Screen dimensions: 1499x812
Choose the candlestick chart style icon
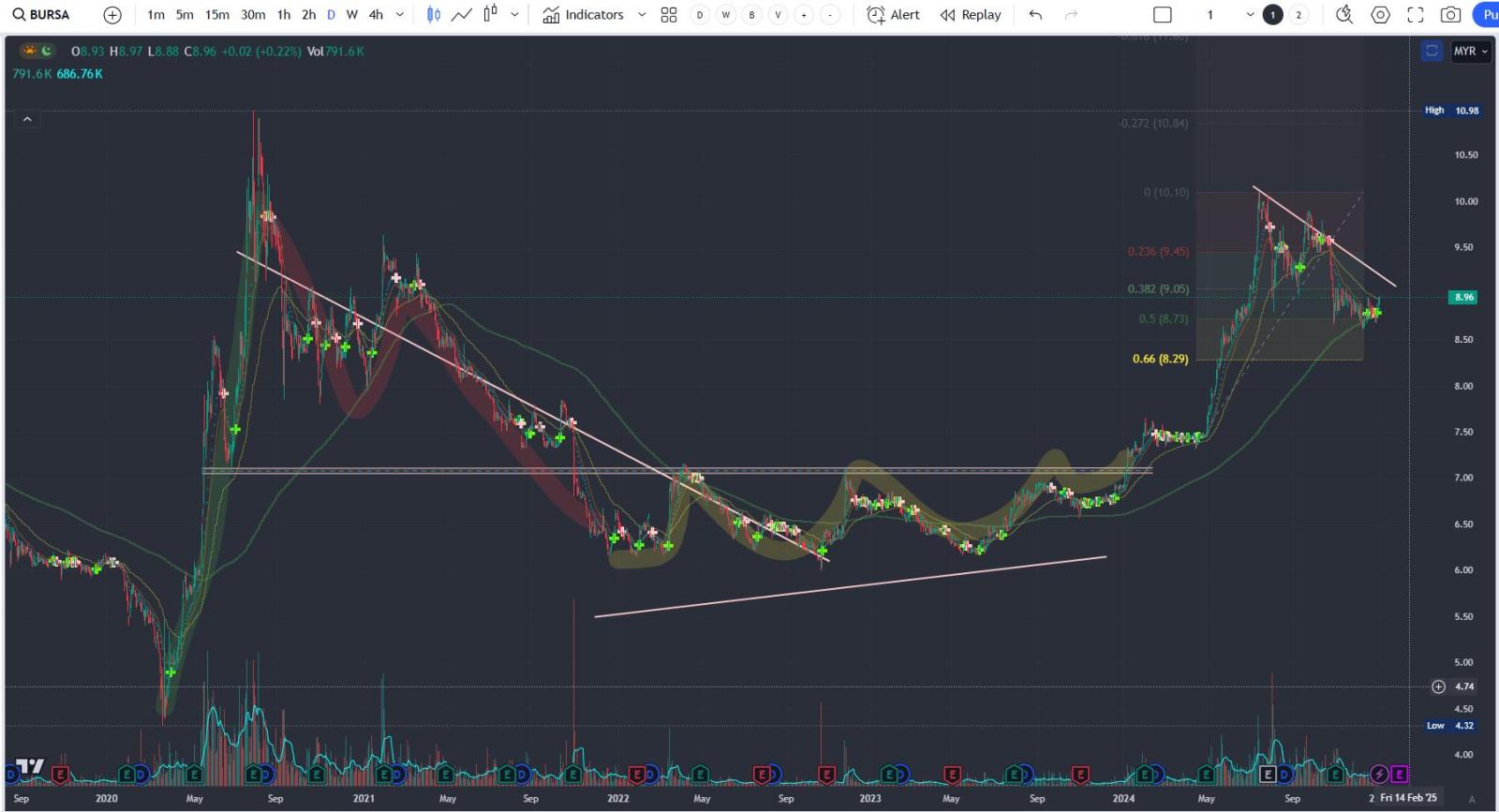click(434, 15)
